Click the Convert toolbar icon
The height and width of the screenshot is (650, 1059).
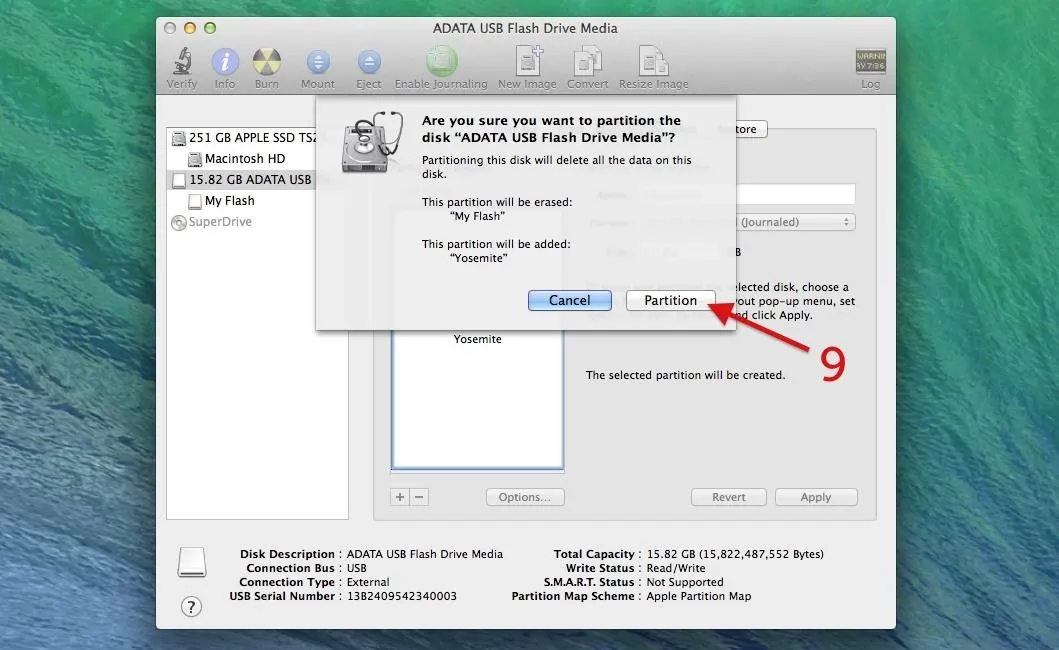point(588,61)
